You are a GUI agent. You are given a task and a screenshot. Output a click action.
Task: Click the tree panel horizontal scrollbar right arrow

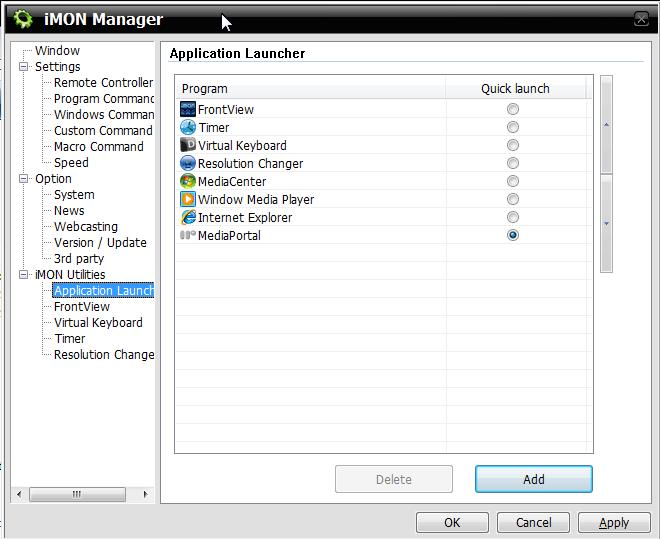[145, 494]
